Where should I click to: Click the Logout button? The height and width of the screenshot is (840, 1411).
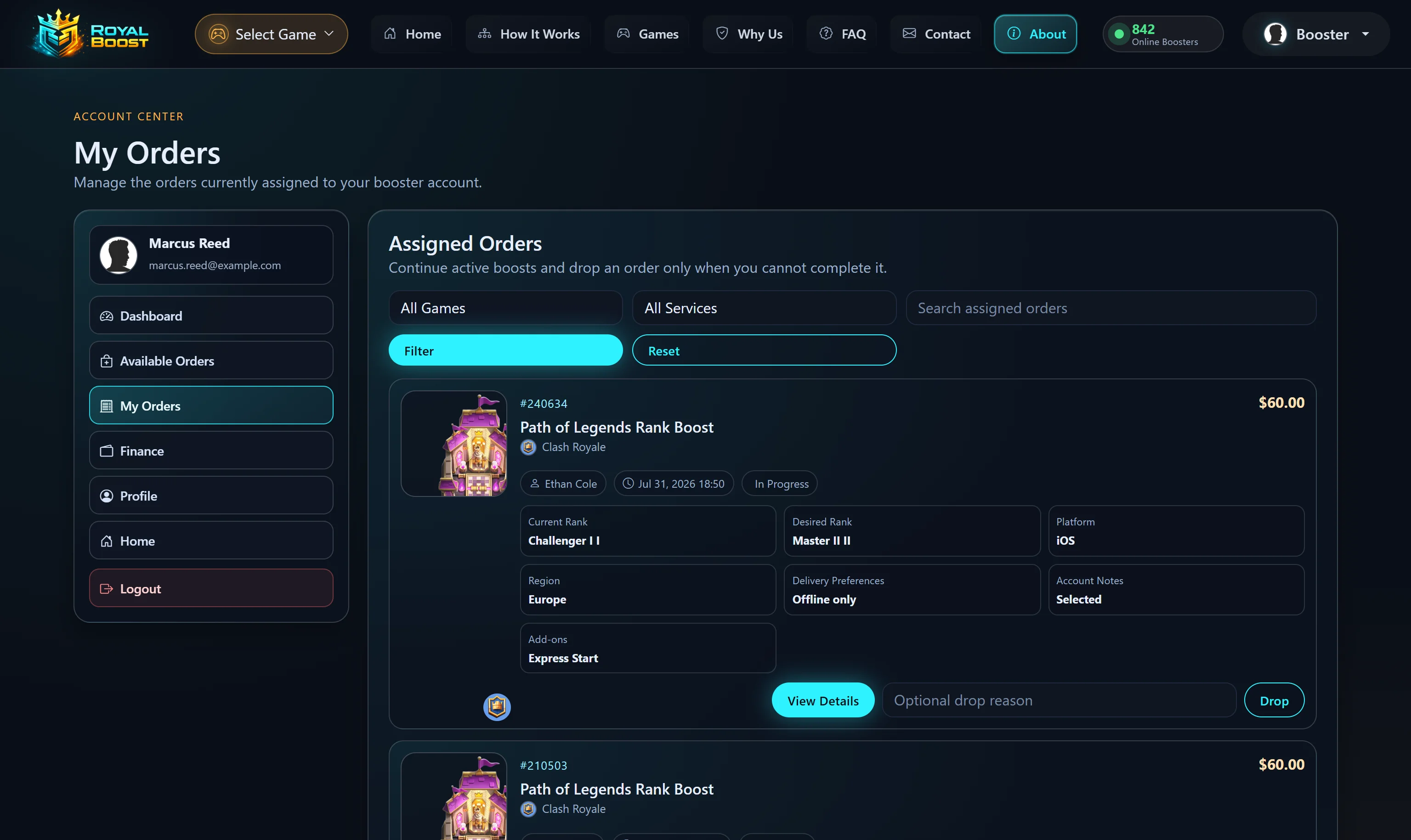tap(211, 588)
